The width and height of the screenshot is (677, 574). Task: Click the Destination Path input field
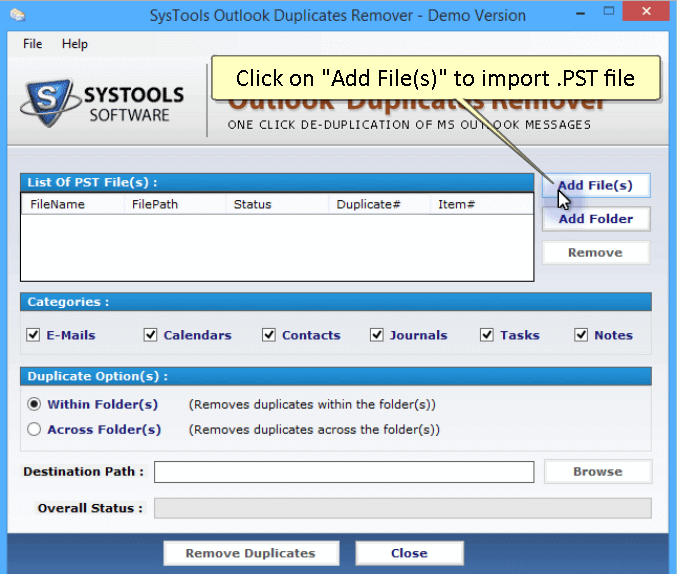tap(344, 472)
